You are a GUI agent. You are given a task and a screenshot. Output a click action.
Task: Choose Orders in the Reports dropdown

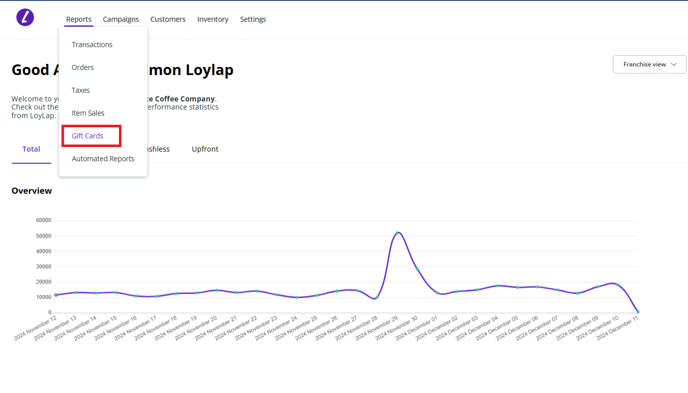(x=82, y=68)
